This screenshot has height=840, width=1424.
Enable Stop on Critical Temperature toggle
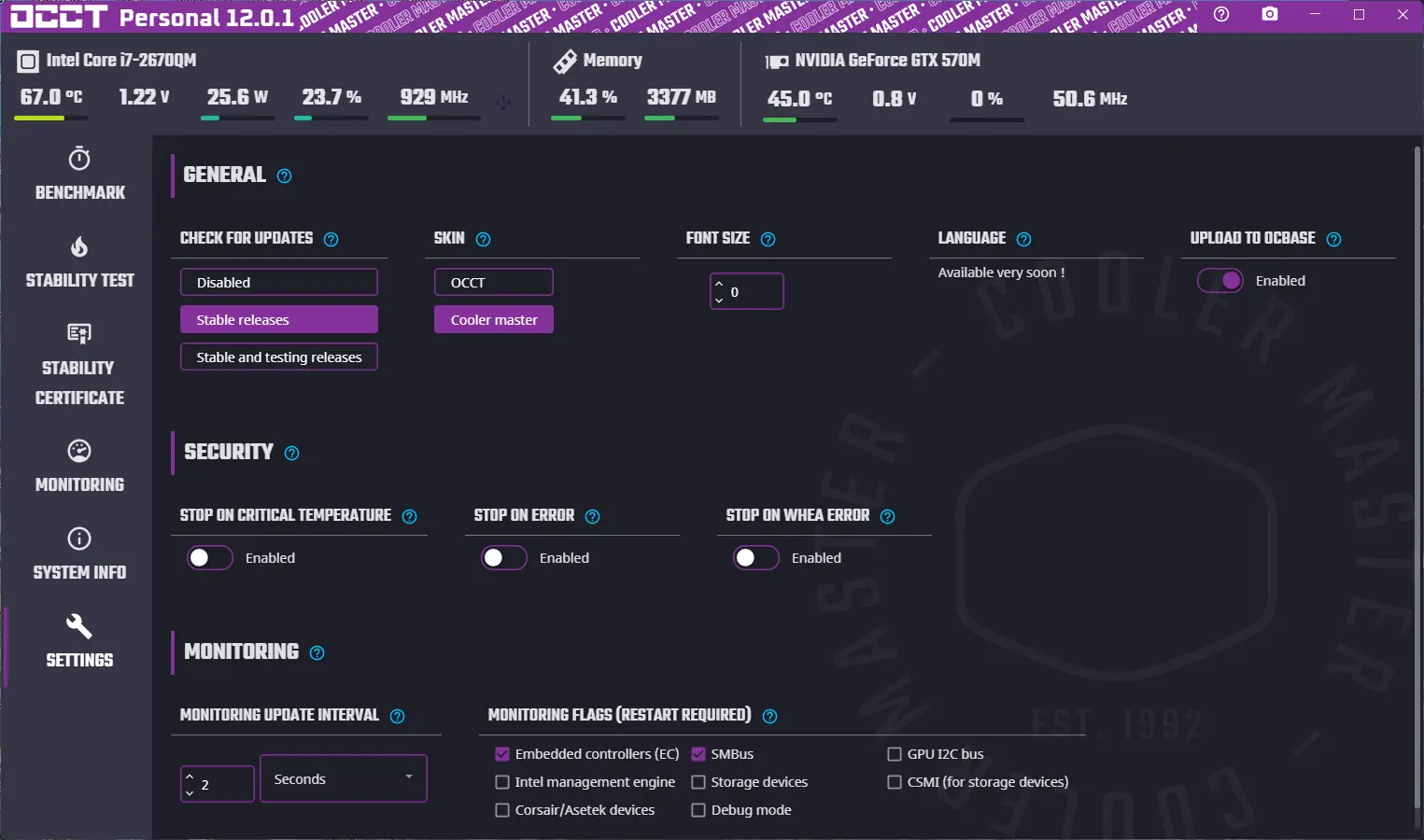[210, 558]
